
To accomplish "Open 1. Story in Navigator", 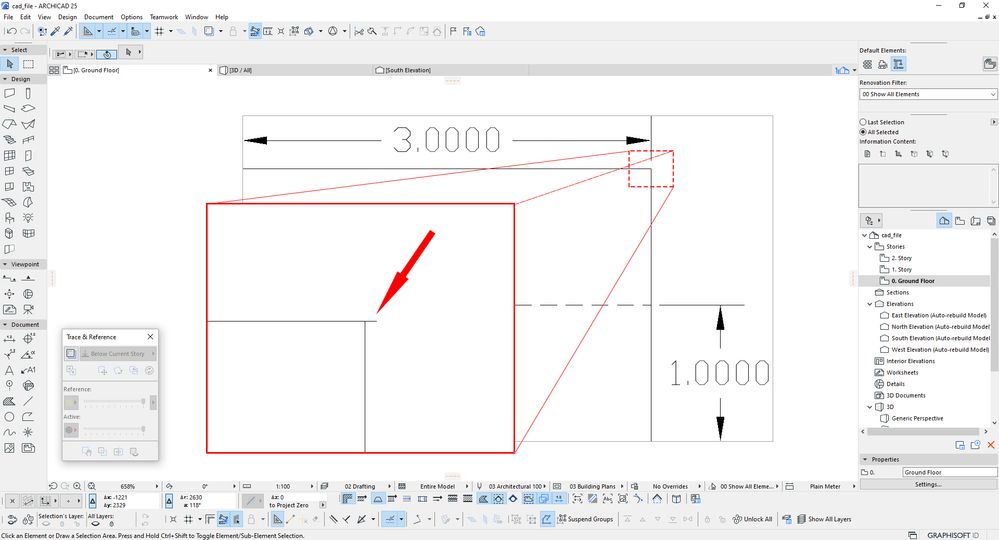I will (x=901, y=269).
